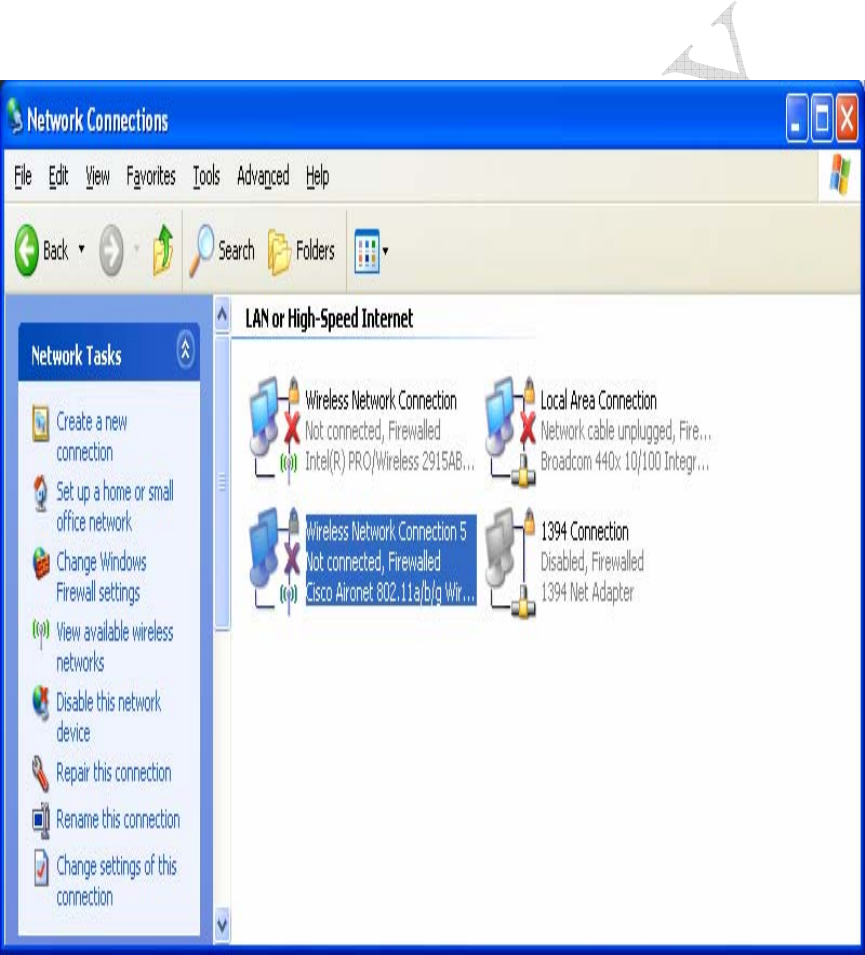Open the File menu

[23, 177]
